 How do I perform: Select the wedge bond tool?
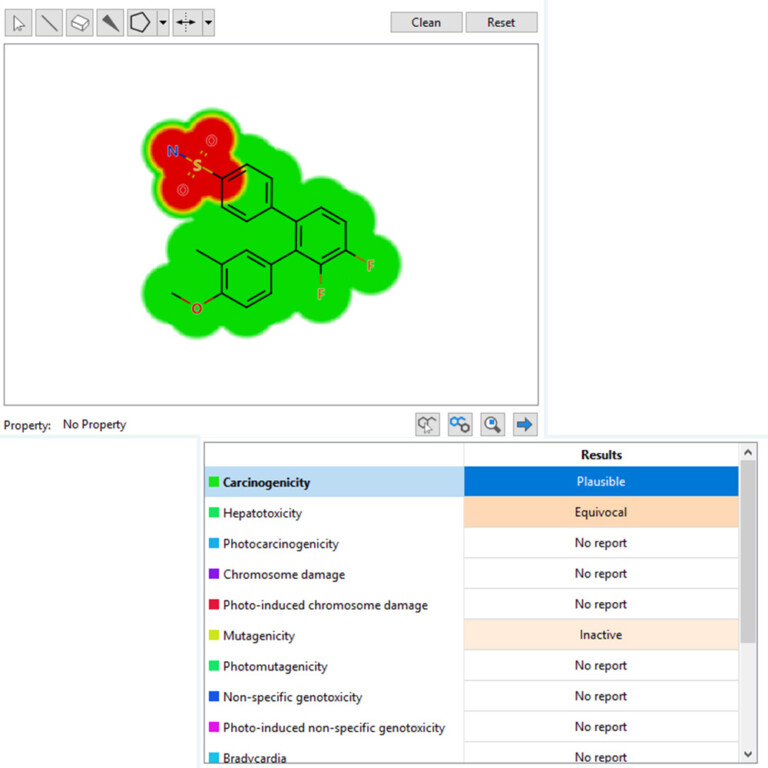click(x=110, y=23)
